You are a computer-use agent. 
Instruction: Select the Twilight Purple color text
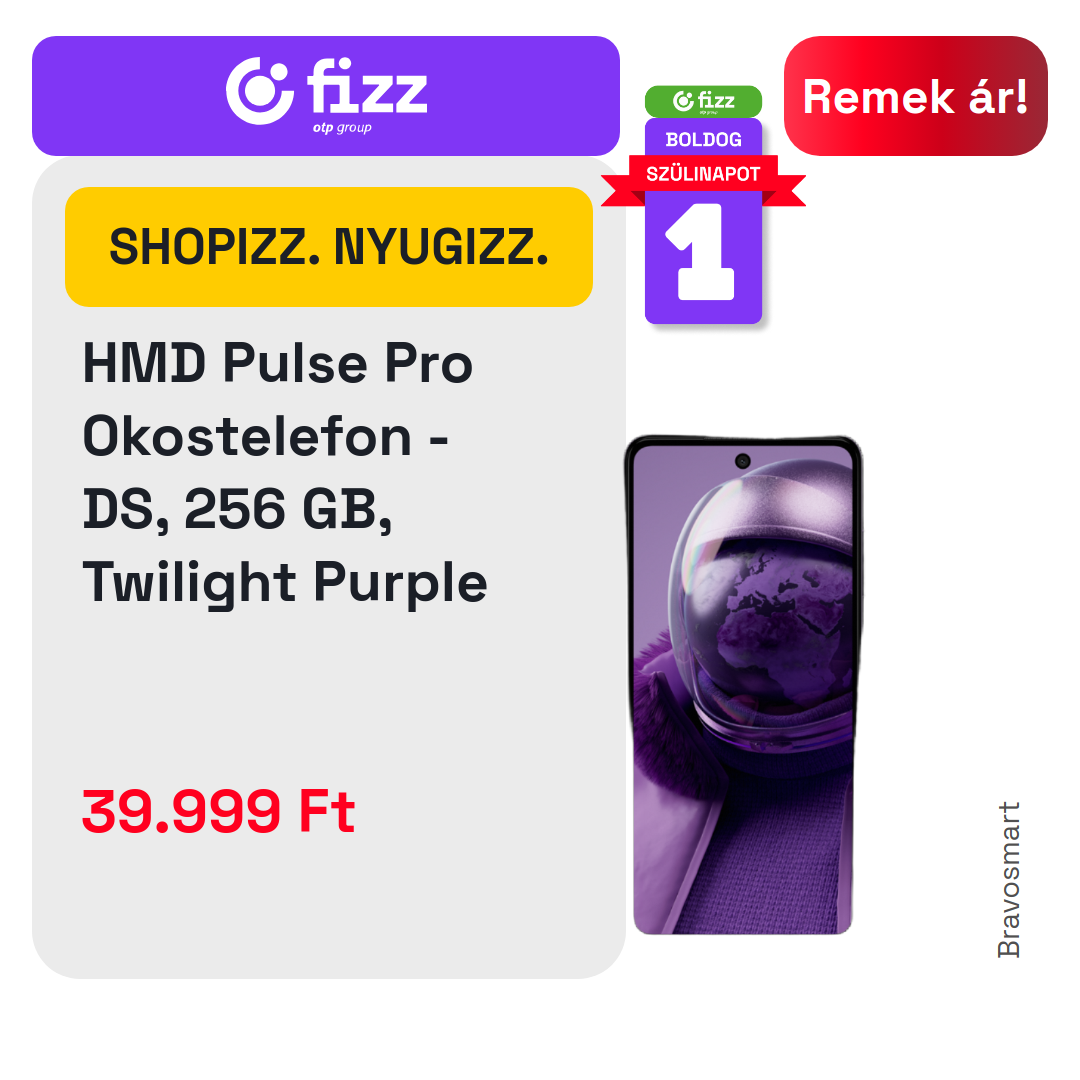coord(285,583)
